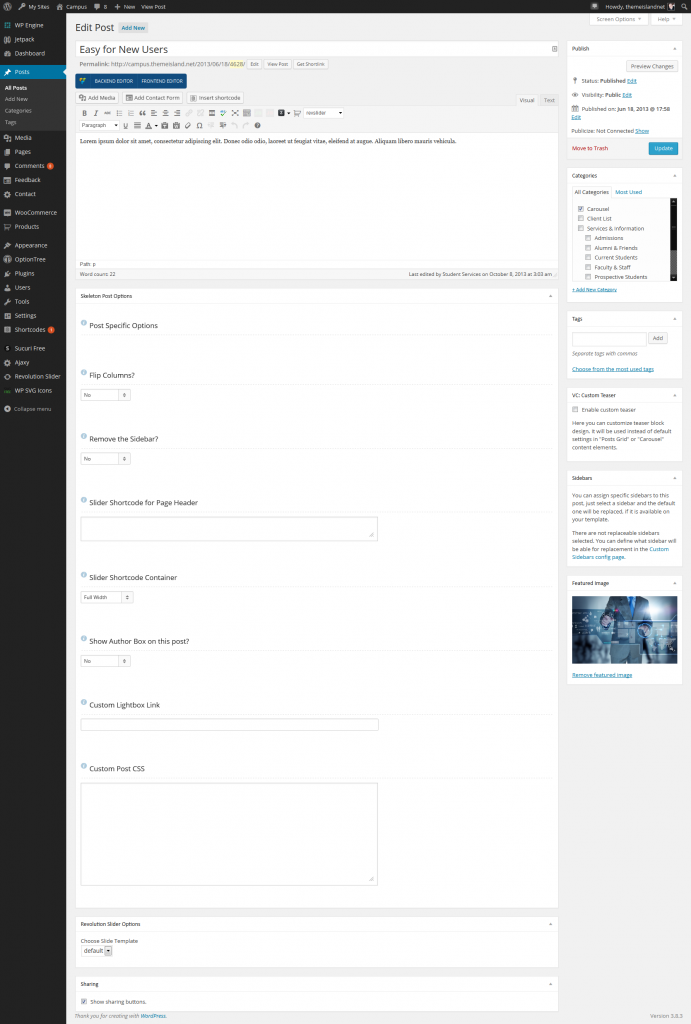The height and width of the screenshot is (1024, 691).
Task: Open the editor help question-mark icon
Action: pos(257,126)
